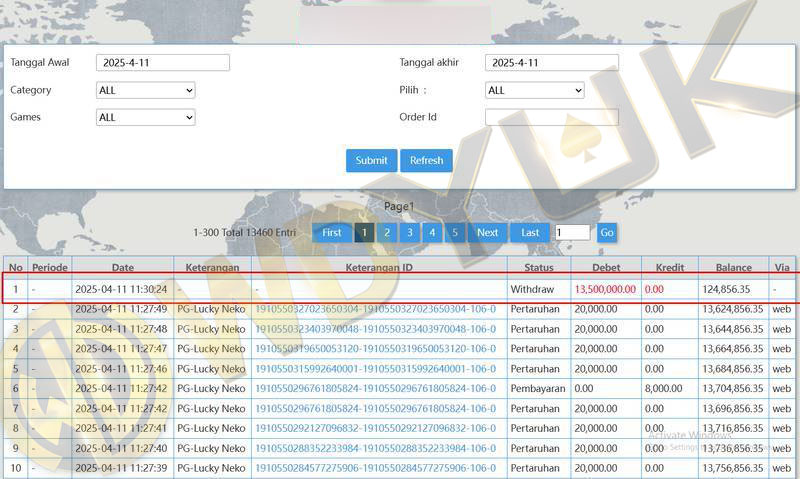Select page 1 in pagination
The height and width of the screenshot is (479, 800).
coord(364,233)
